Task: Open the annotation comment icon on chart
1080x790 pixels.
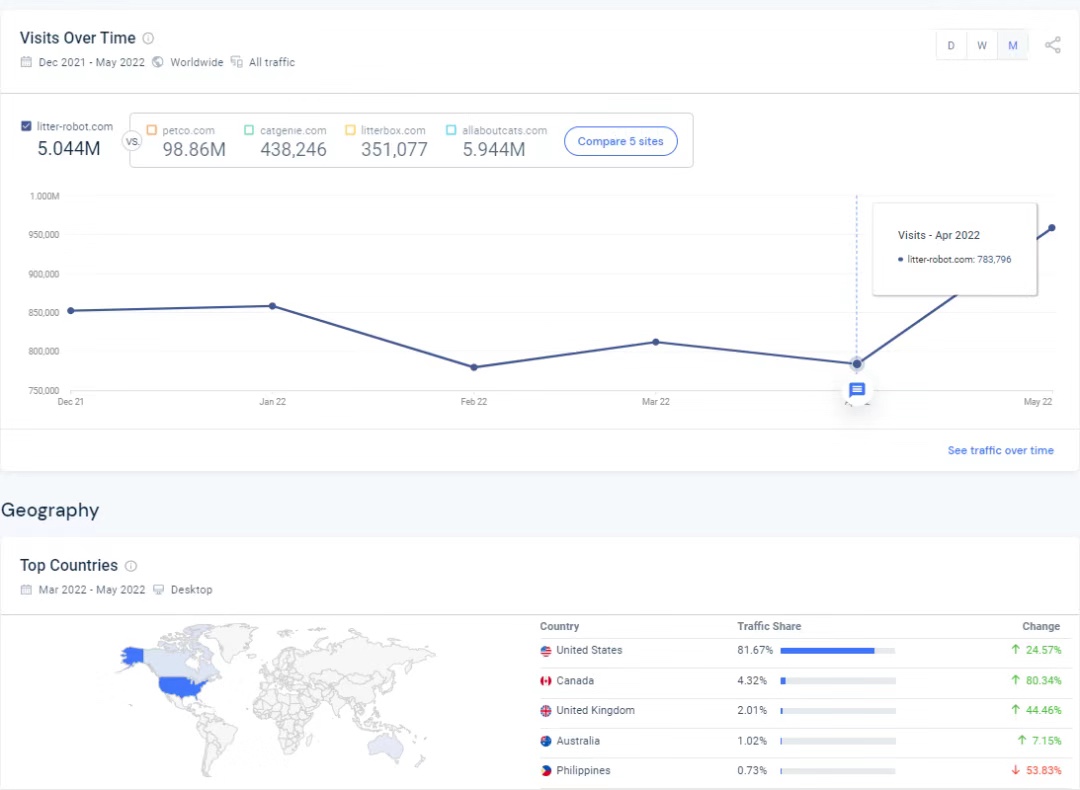Action: pyautogui.click(x=857, y=390)
